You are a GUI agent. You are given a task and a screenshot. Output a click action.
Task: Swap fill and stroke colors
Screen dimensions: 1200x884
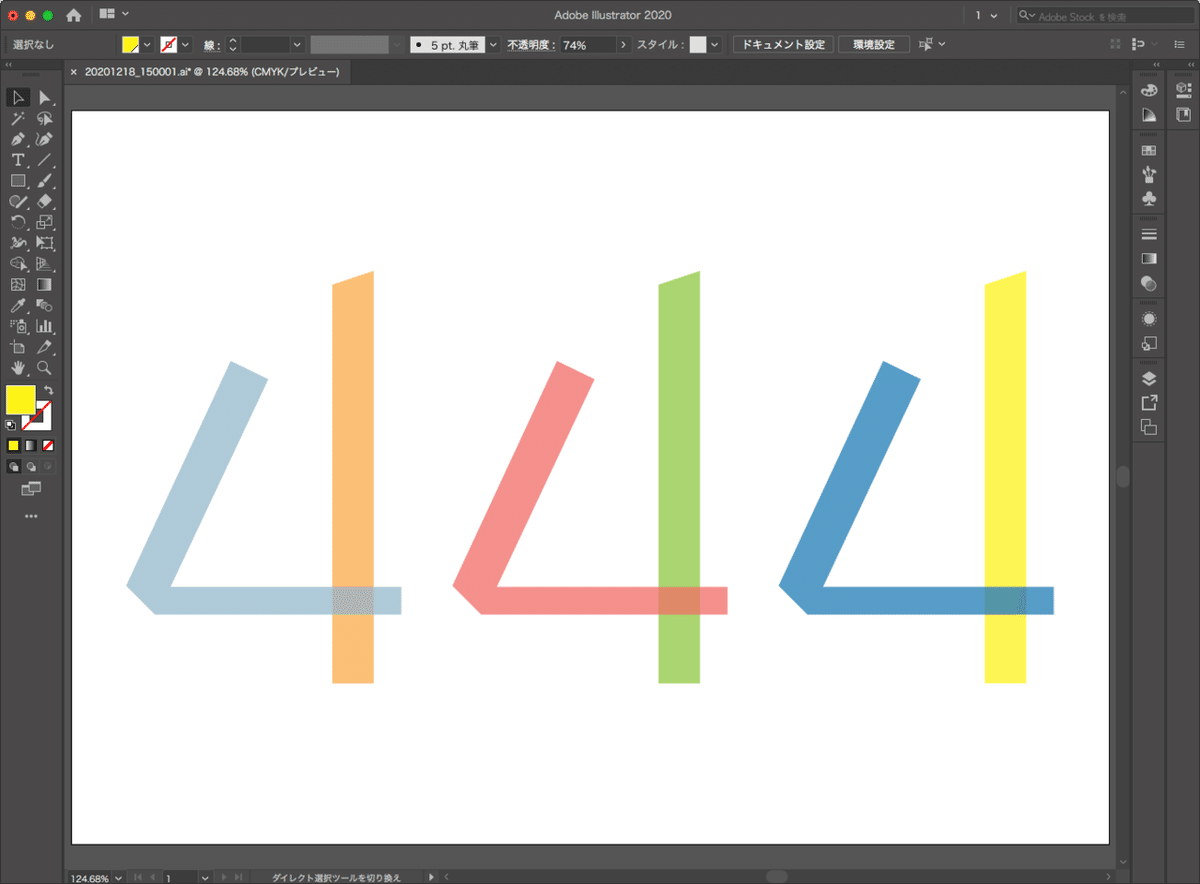(48, 390)
